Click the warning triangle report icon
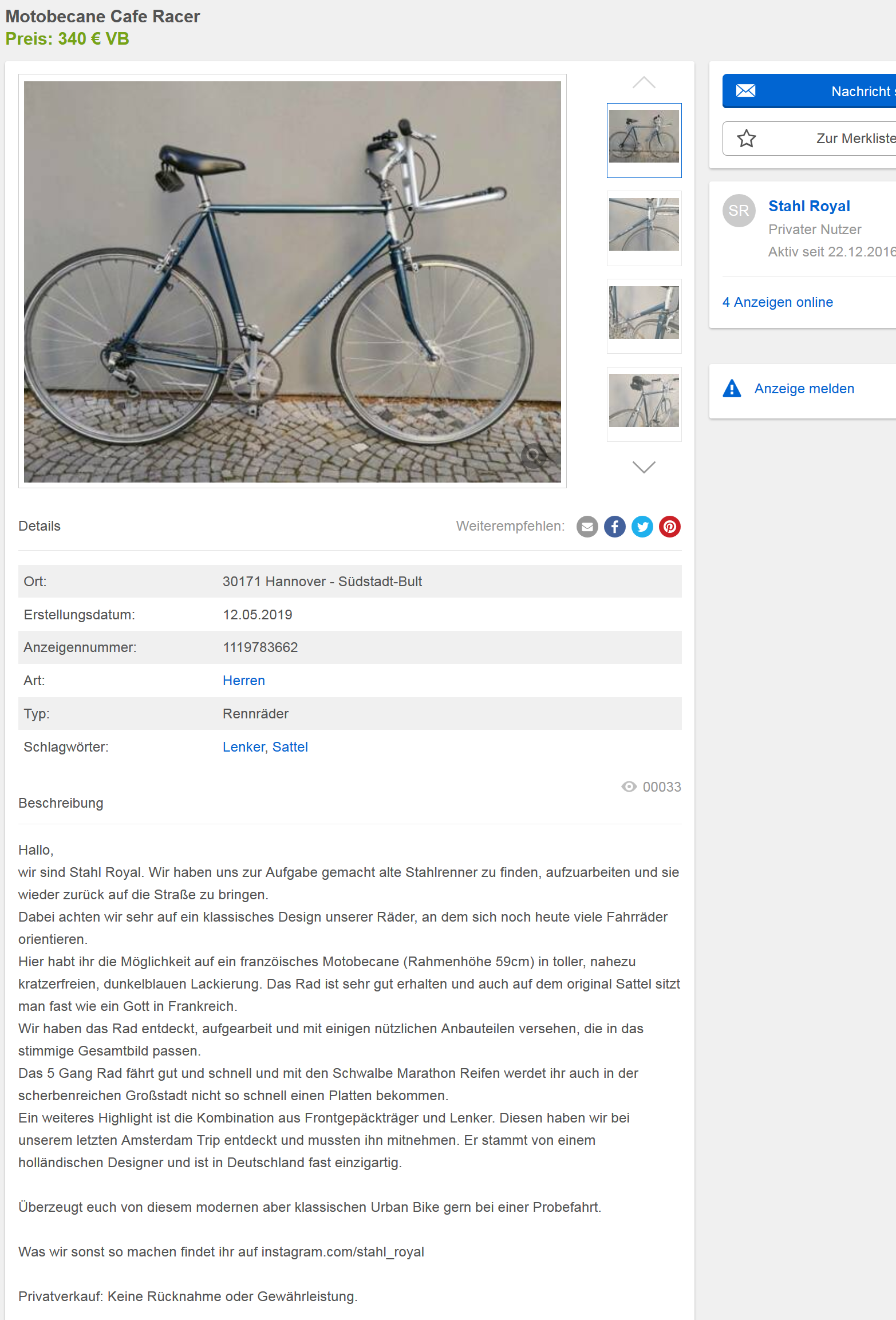Image resolution: width=896 pixels, height=1320 pixels. [732, 388]
